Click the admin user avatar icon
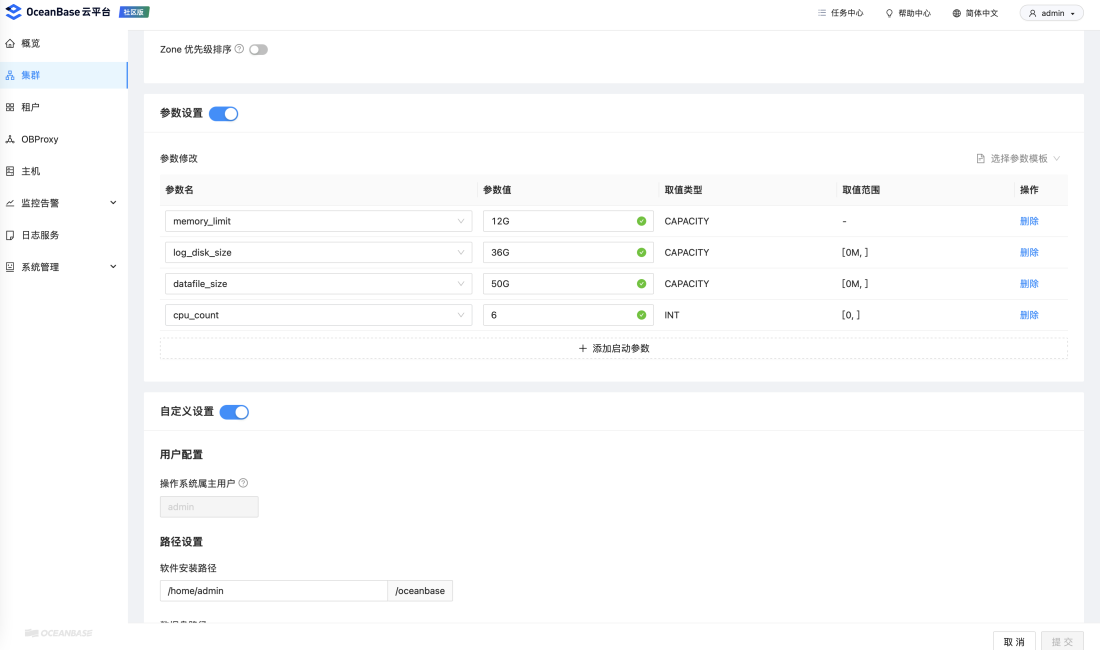The height and width of the screenshot is (650, 1100). (1033, 13)
